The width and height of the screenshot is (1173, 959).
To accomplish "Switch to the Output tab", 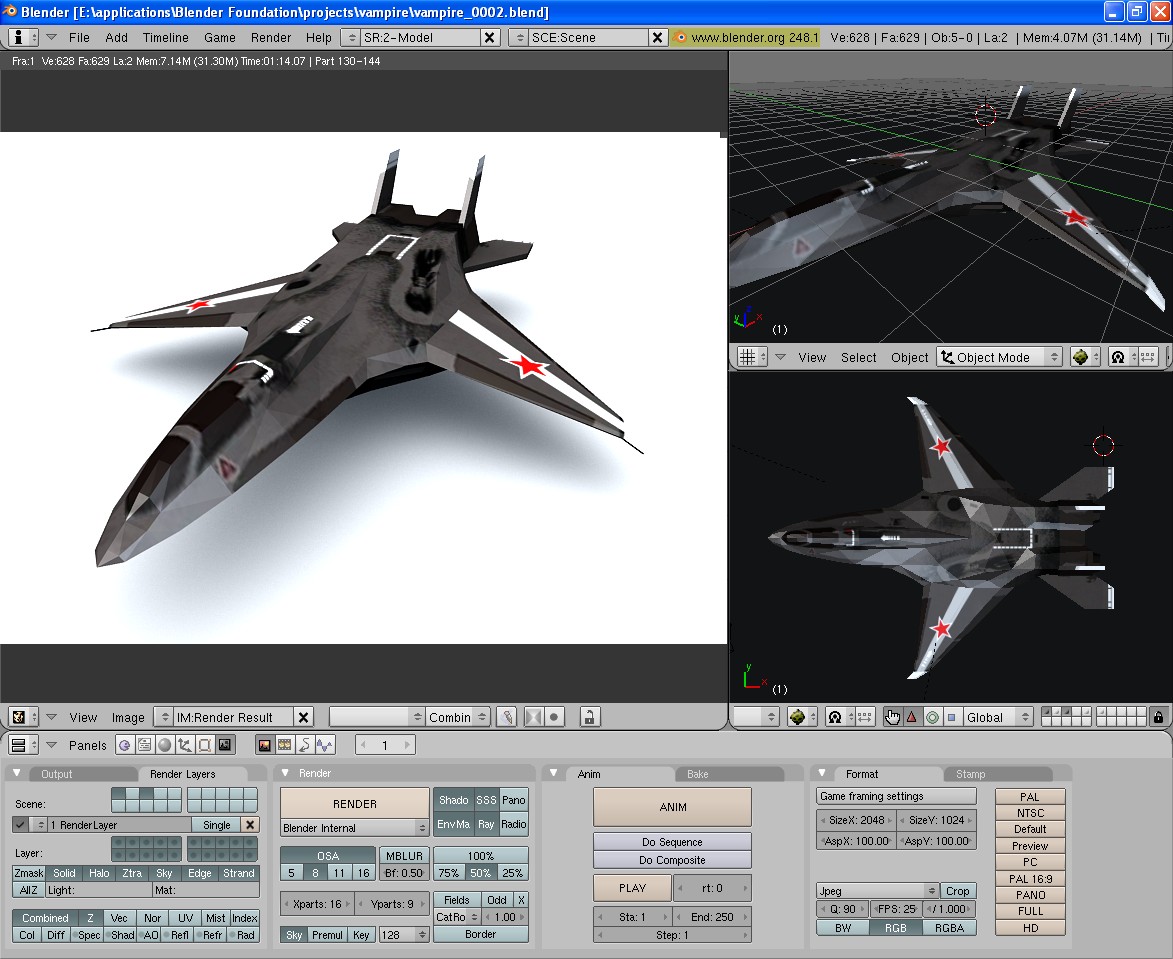I will (x=57, y=774).
